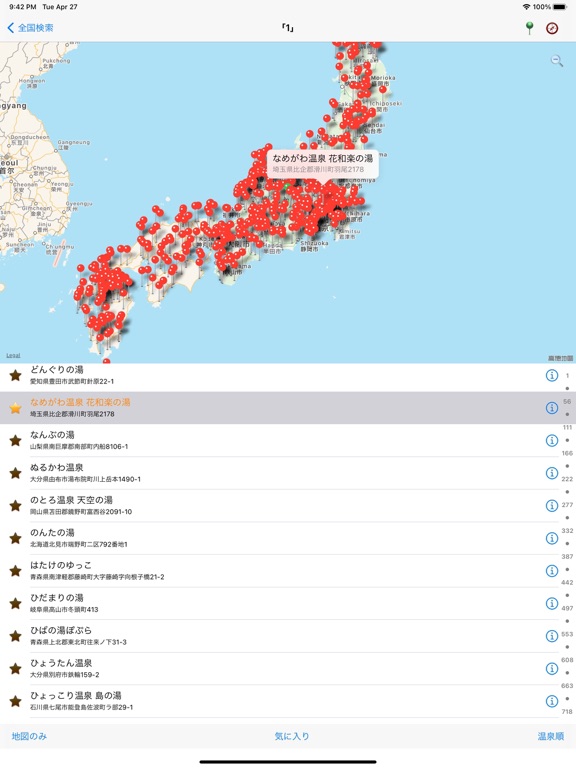Tap the battery indicator in status bar
The image size is (576, 768).
pyautogui.click(x=560, y=7)
